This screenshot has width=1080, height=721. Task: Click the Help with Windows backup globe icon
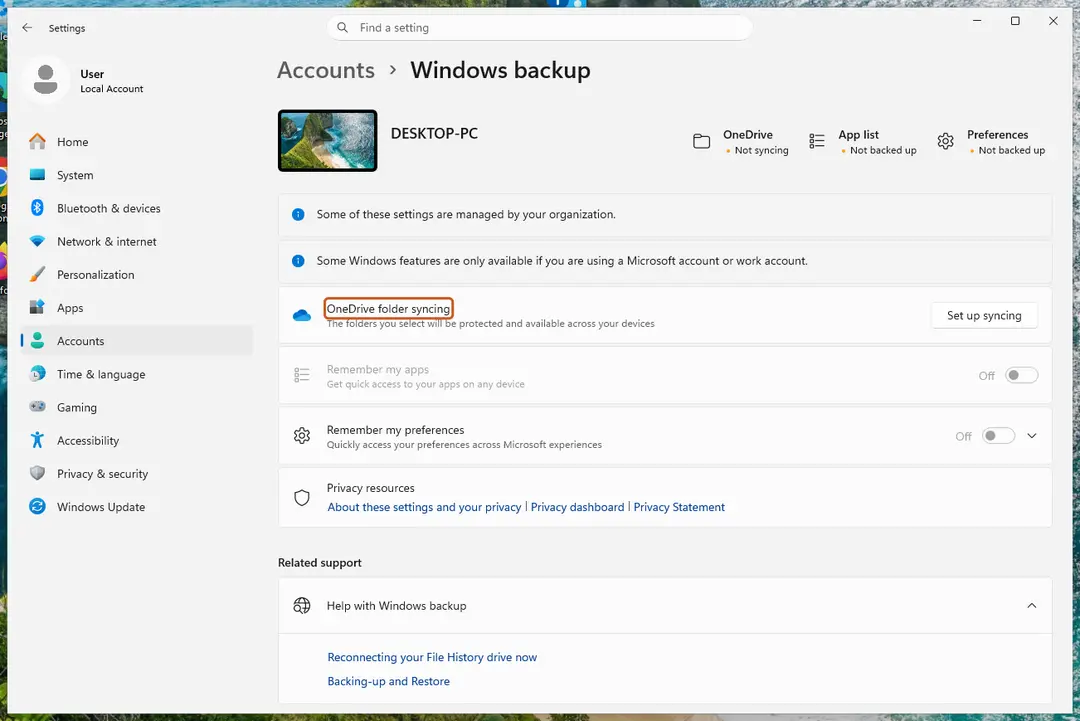coord(302,605)
